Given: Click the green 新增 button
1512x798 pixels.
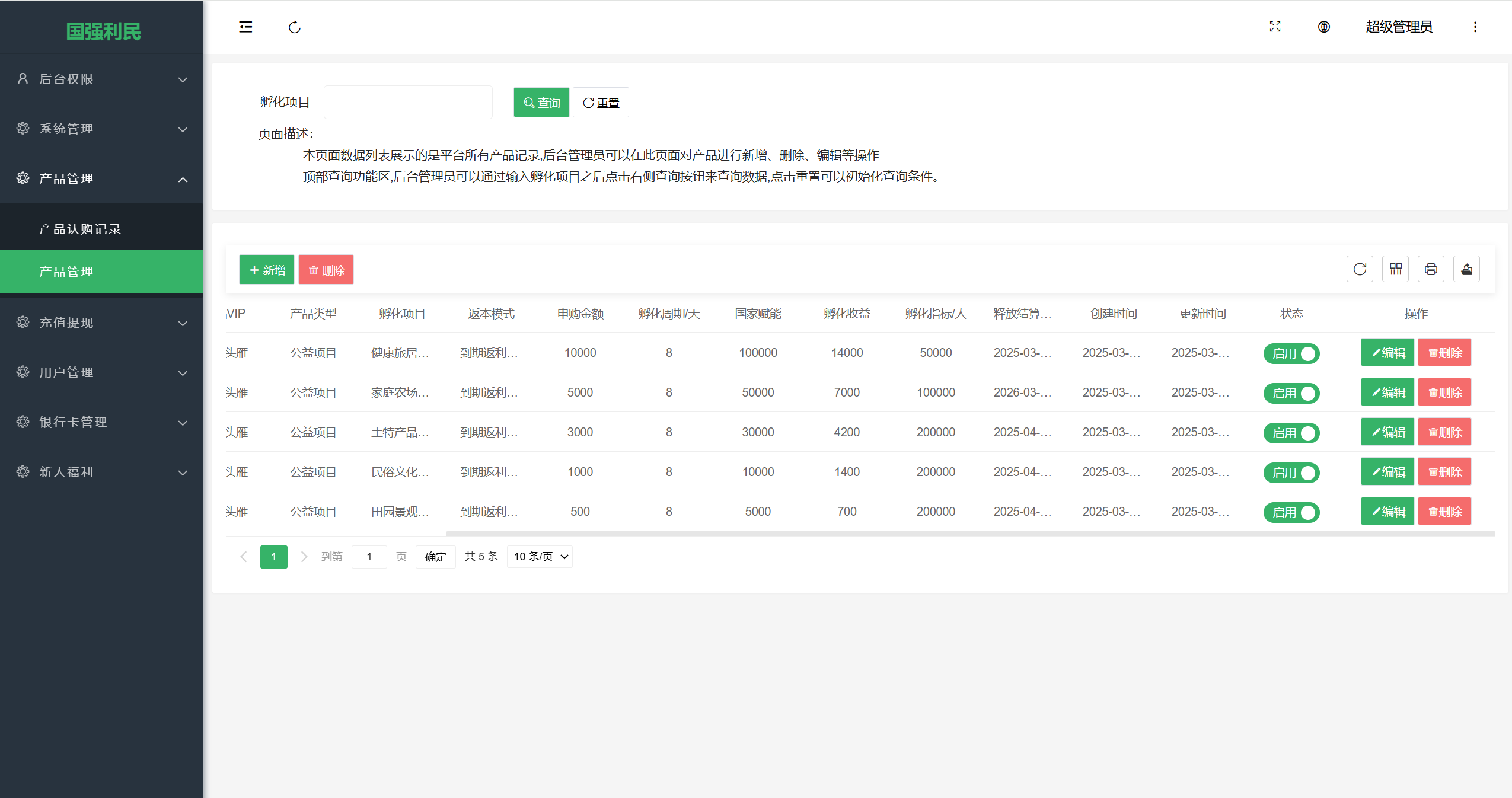Looking at the screenshot, I should (x=267, y=270).
